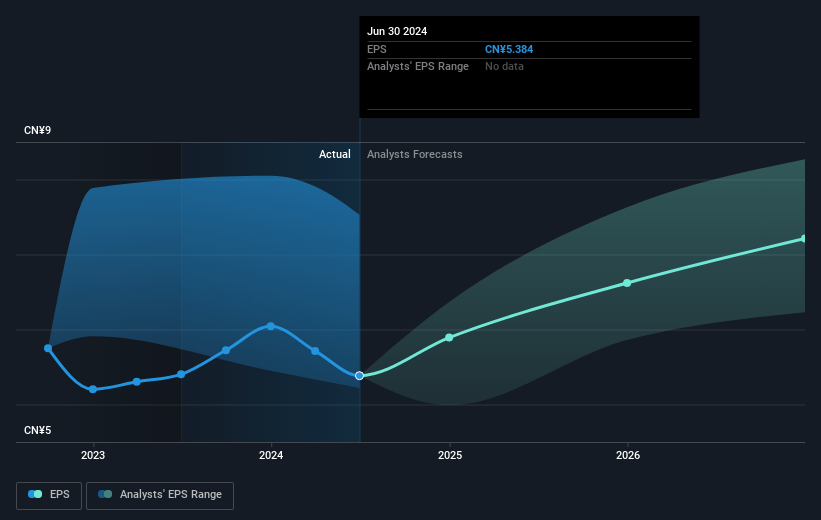Click the 2026 x-axis label
This screenshot has height=520, width=821.
pos(628,455)
